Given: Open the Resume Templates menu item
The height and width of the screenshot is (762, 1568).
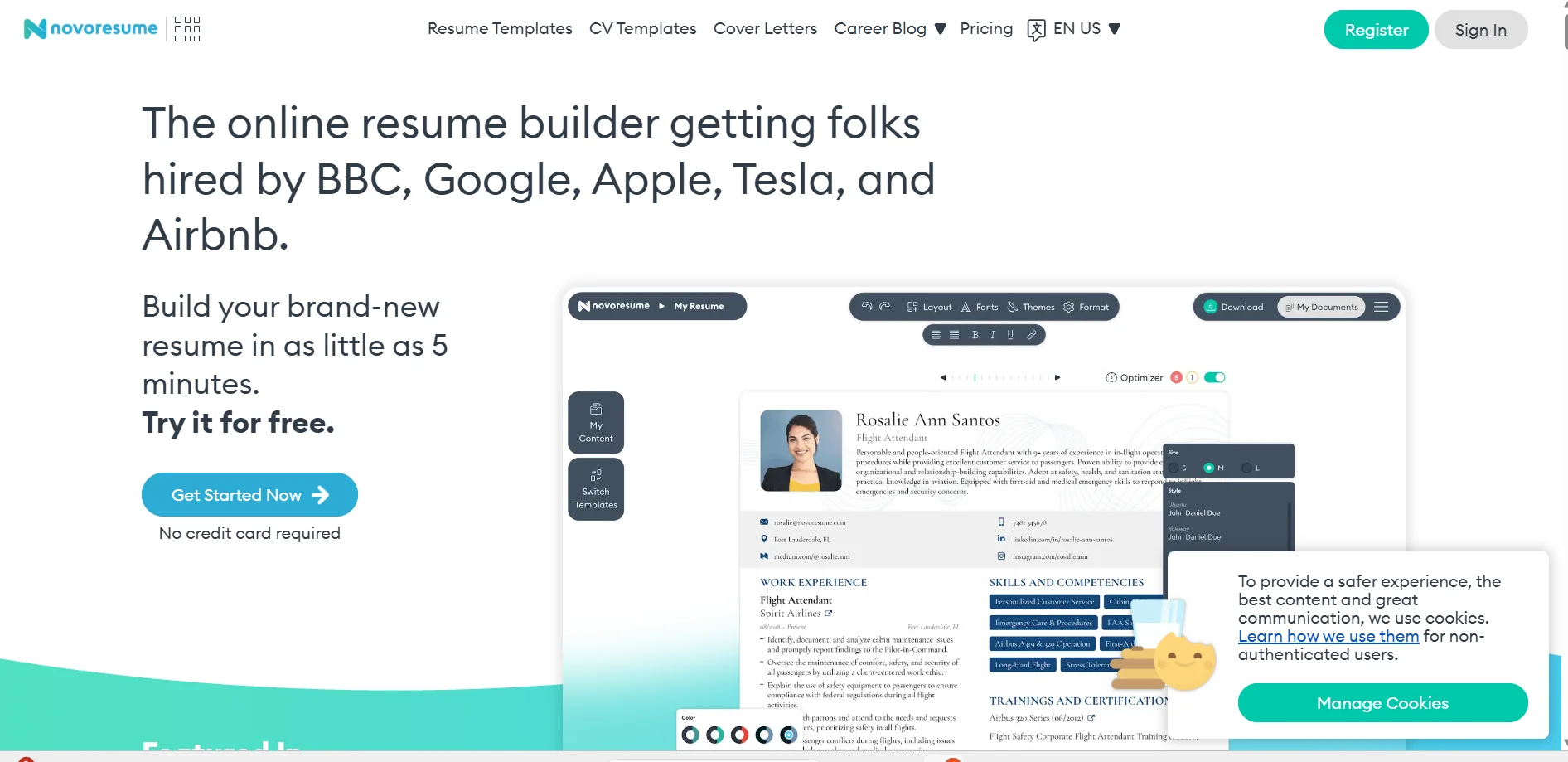Looking at the screenshot, I should [x=500, y=29].
